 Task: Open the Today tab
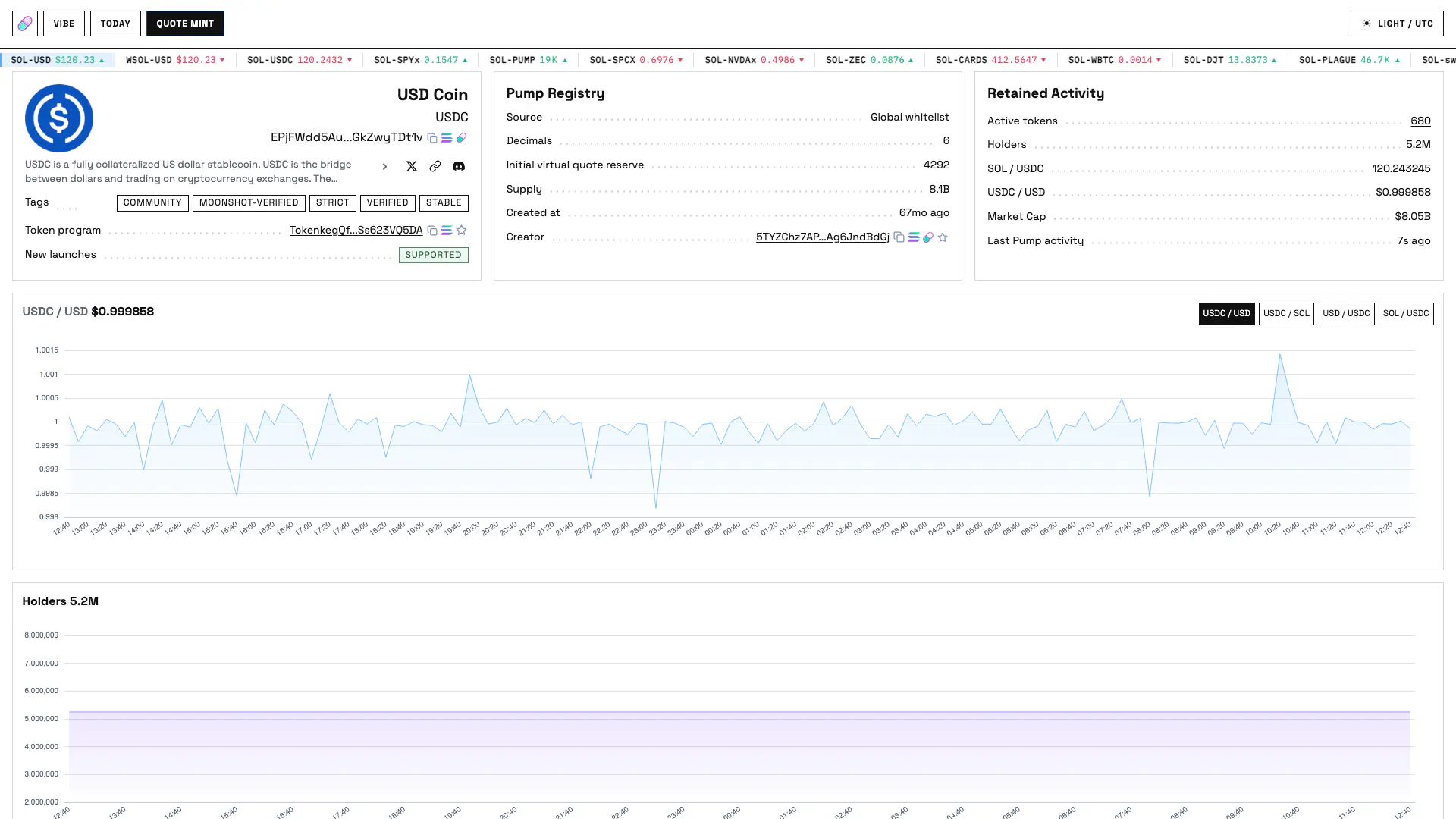point(115,24)
